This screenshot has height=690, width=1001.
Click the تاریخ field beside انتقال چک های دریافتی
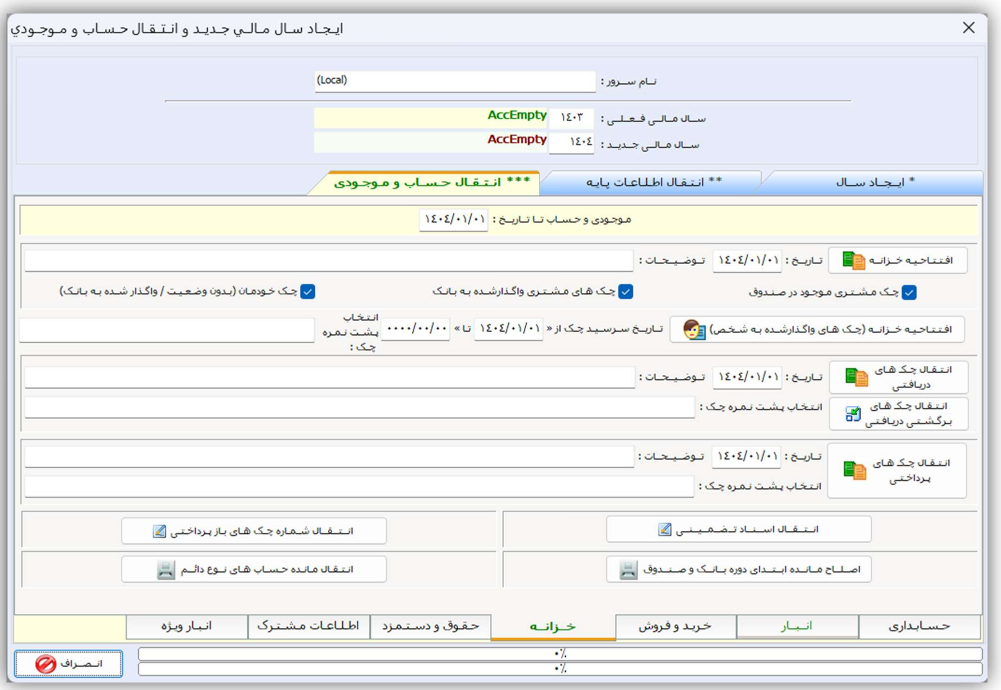tap(747, 377)
